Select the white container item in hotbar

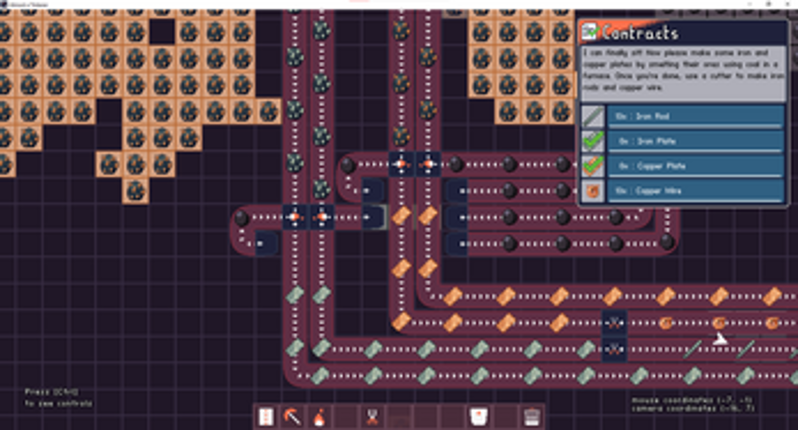[478, 416]
